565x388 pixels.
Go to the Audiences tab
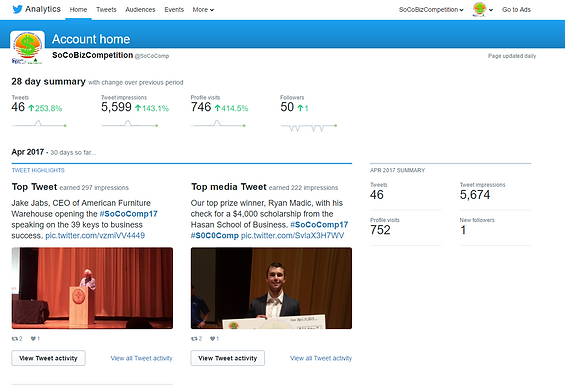click(x=140, y=10)
